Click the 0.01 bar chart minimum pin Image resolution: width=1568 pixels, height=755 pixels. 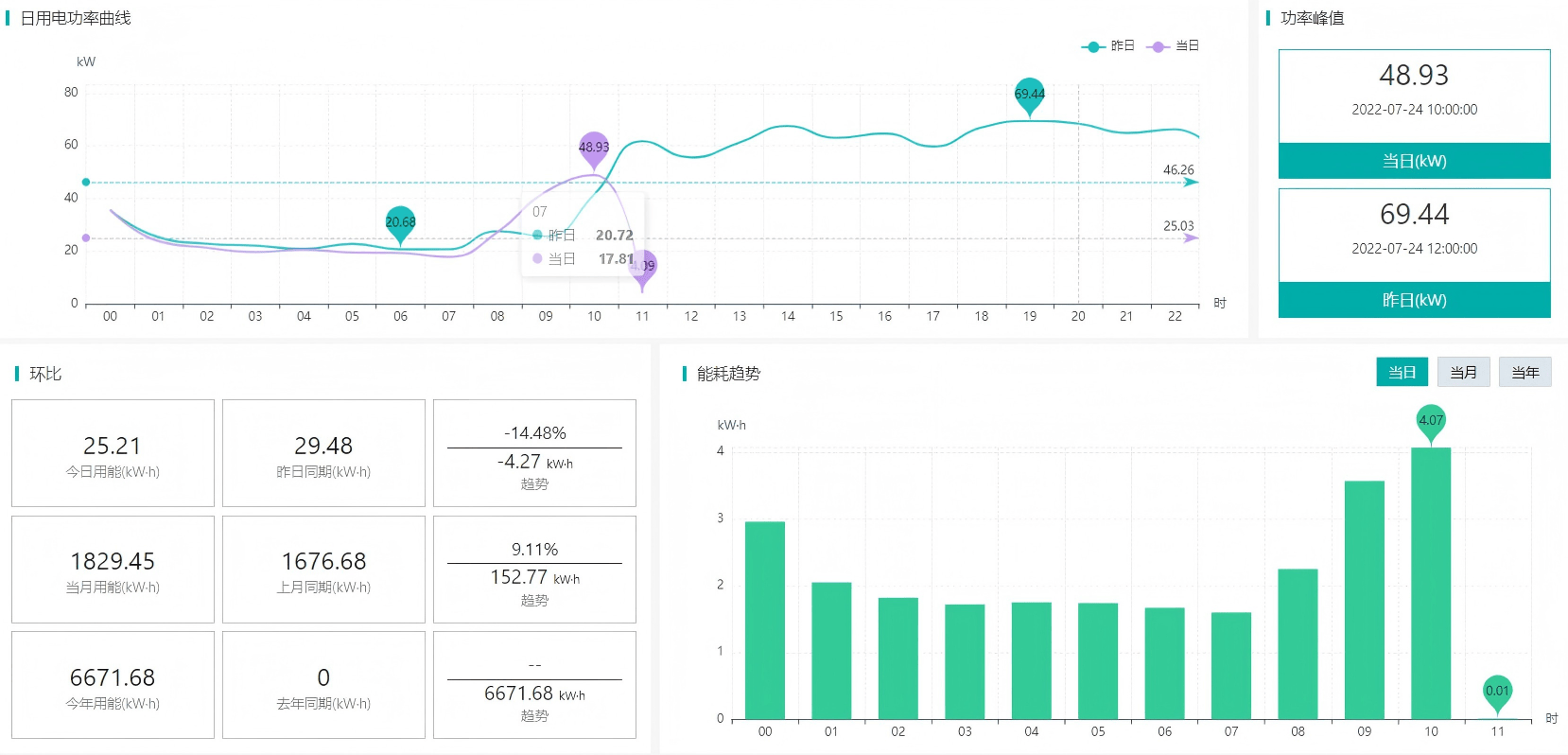pyautogui.click(x=1497, y=693)
